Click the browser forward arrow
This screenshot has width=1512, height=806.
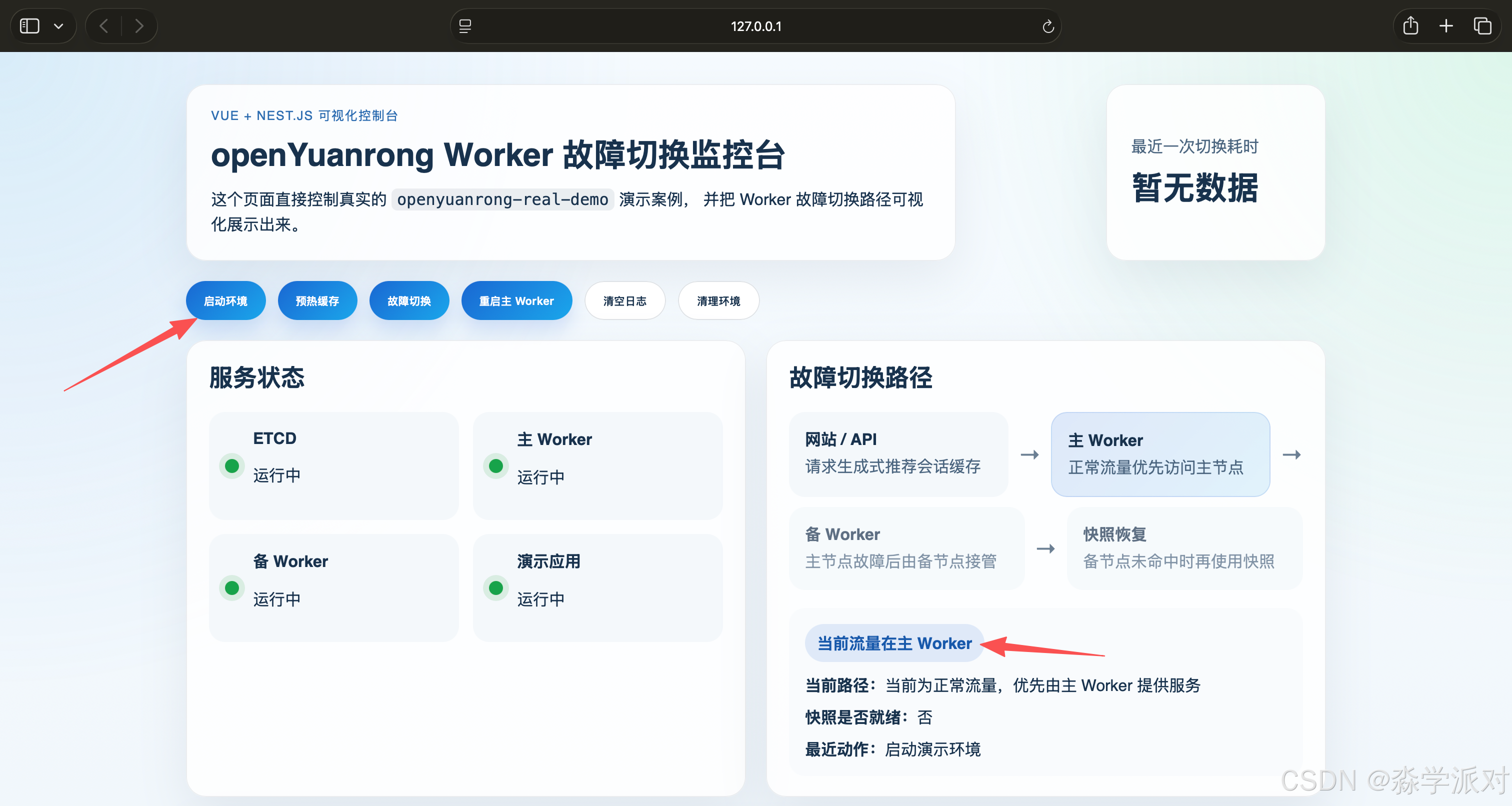(x=139, y=26)
